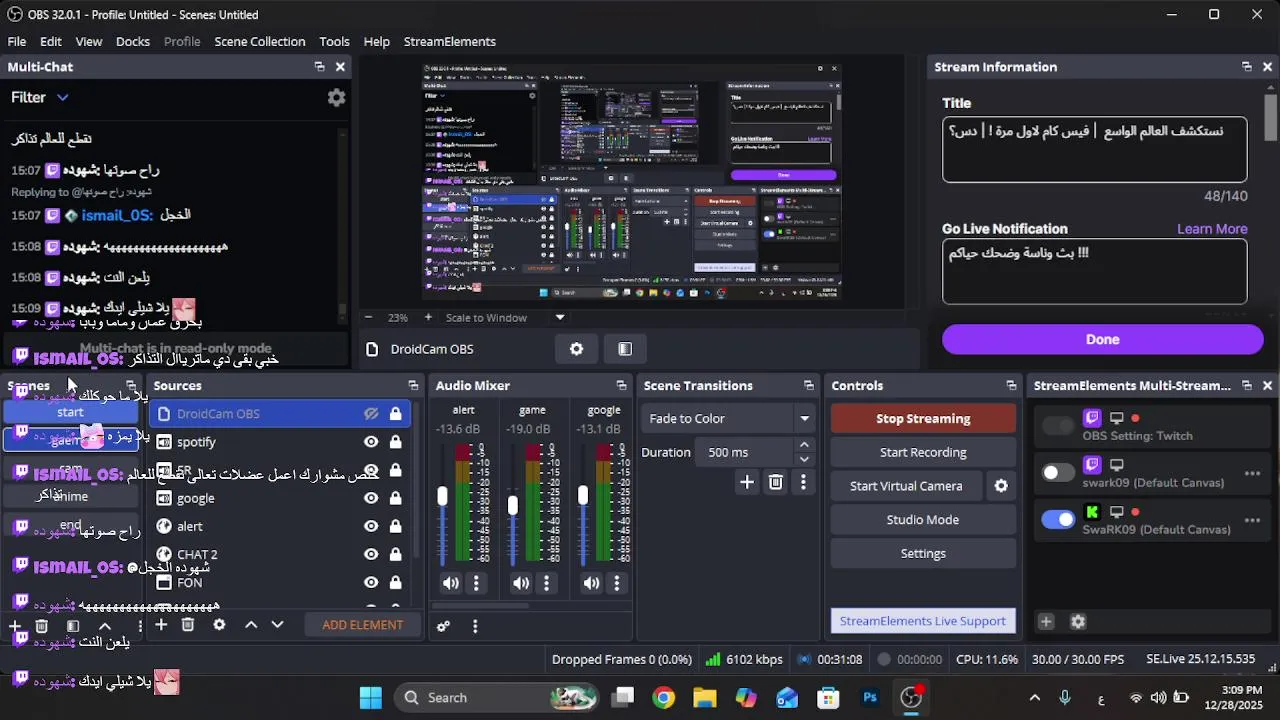Unlock the spotify source
1280x720 pixels.
(396, 442)
